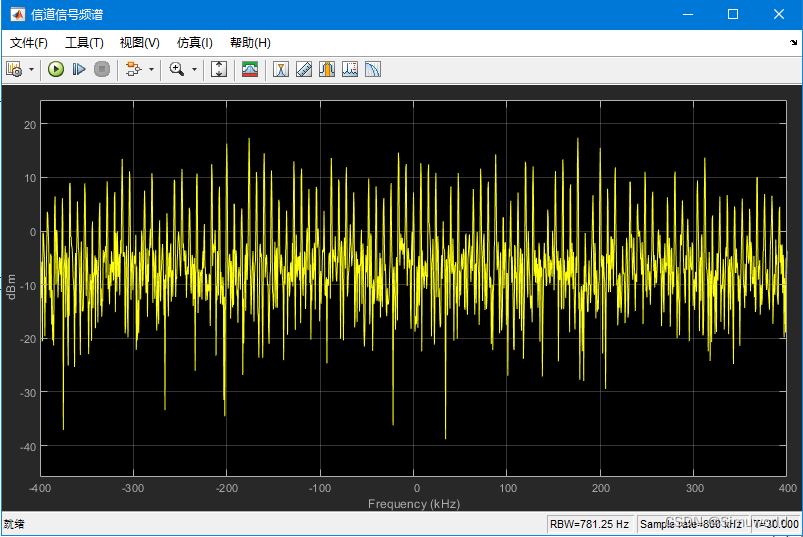Screen dimensions: 803x537
Task: Click the MATLAB logo in title bar
Action: [x=17, y=14]
